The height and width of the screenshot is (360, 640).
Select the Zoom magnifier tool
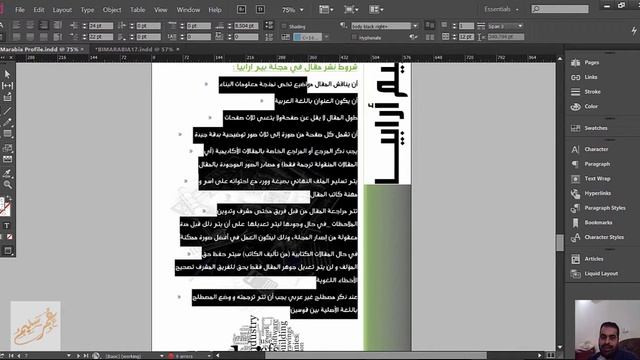[x=7, y=184]
